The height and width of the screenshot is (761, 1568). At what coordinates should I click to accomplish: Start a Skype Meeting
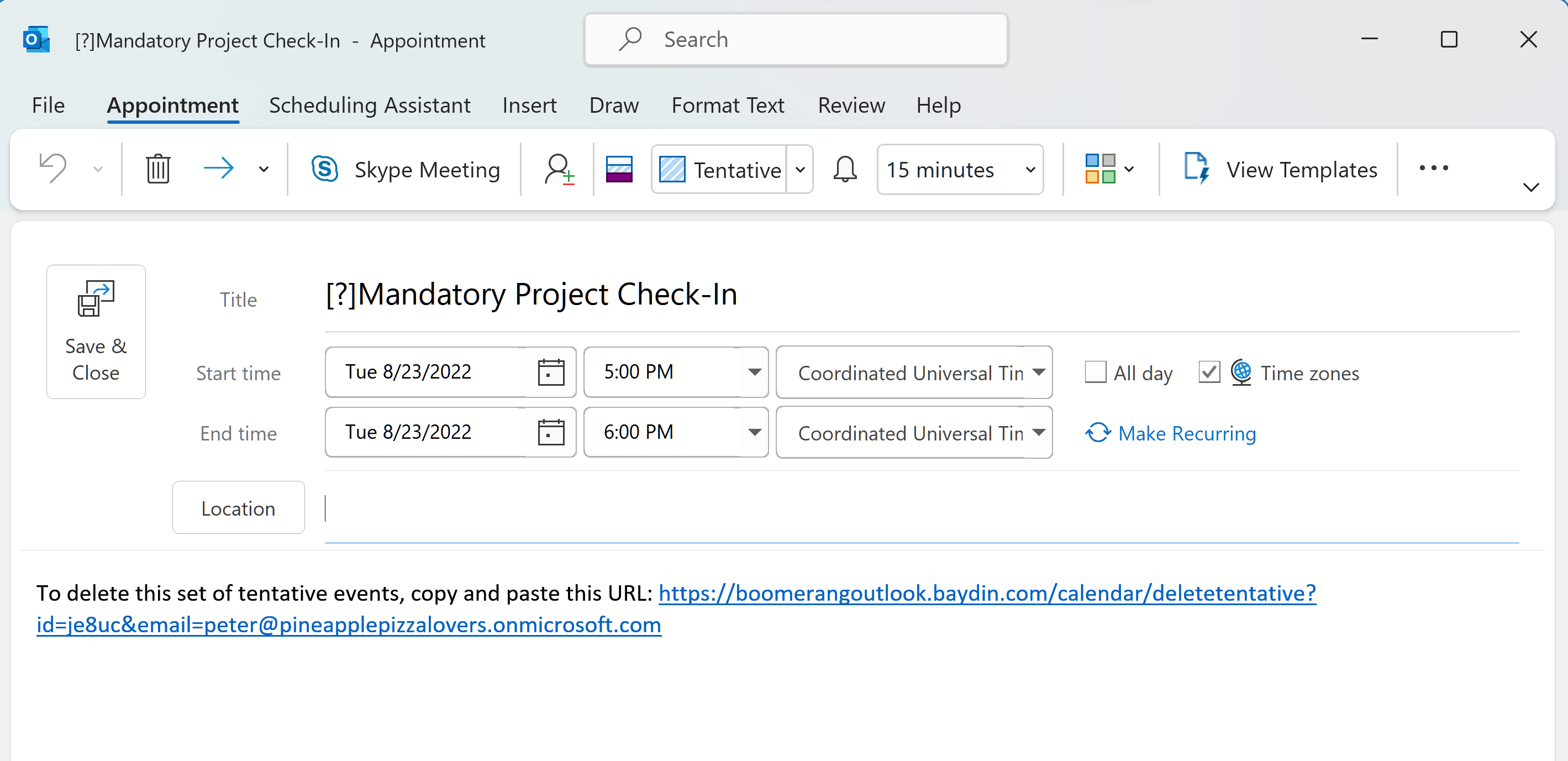tap(406, 169)
